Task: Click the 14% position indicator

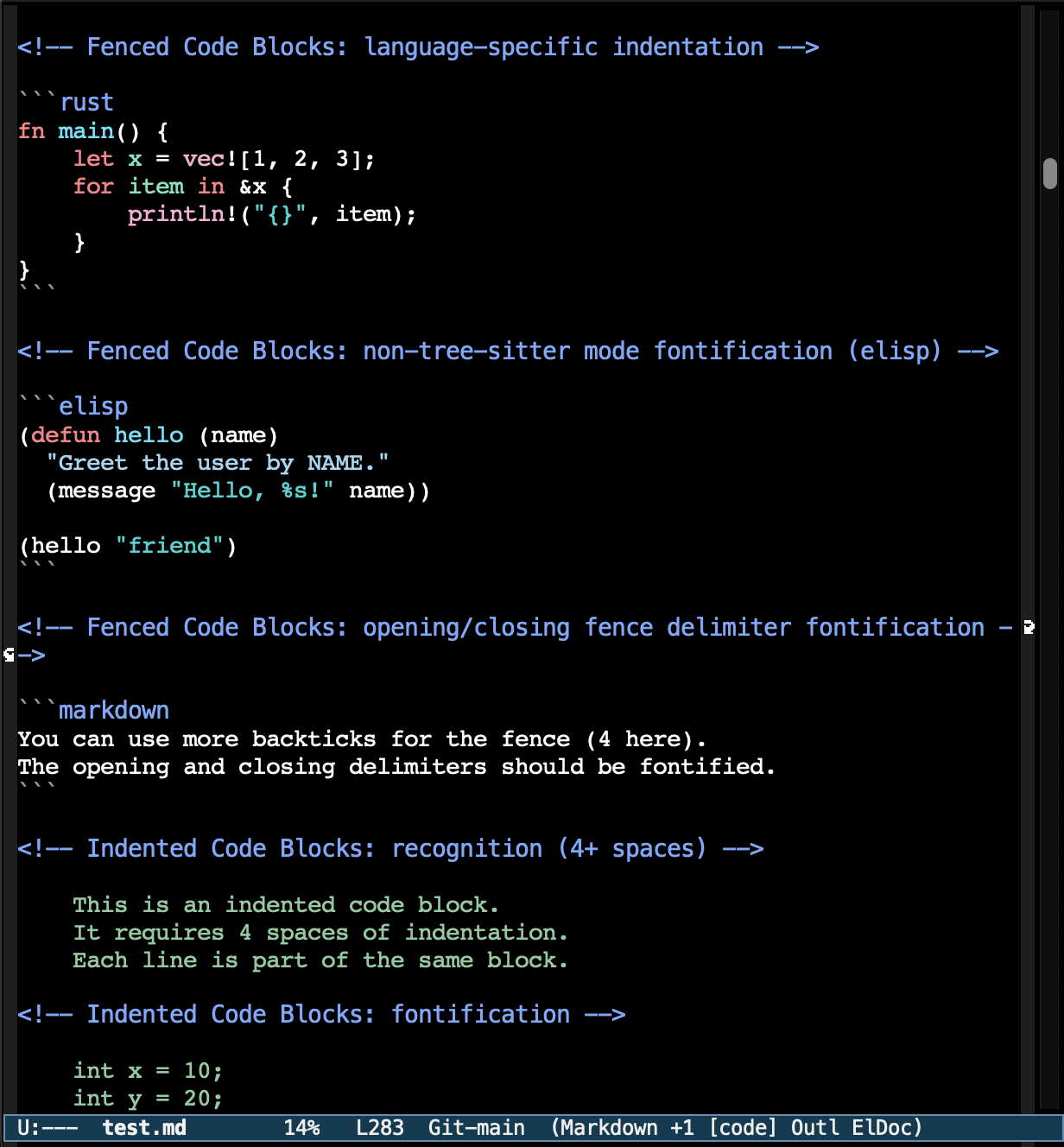Action: (x=302, y=1128)
